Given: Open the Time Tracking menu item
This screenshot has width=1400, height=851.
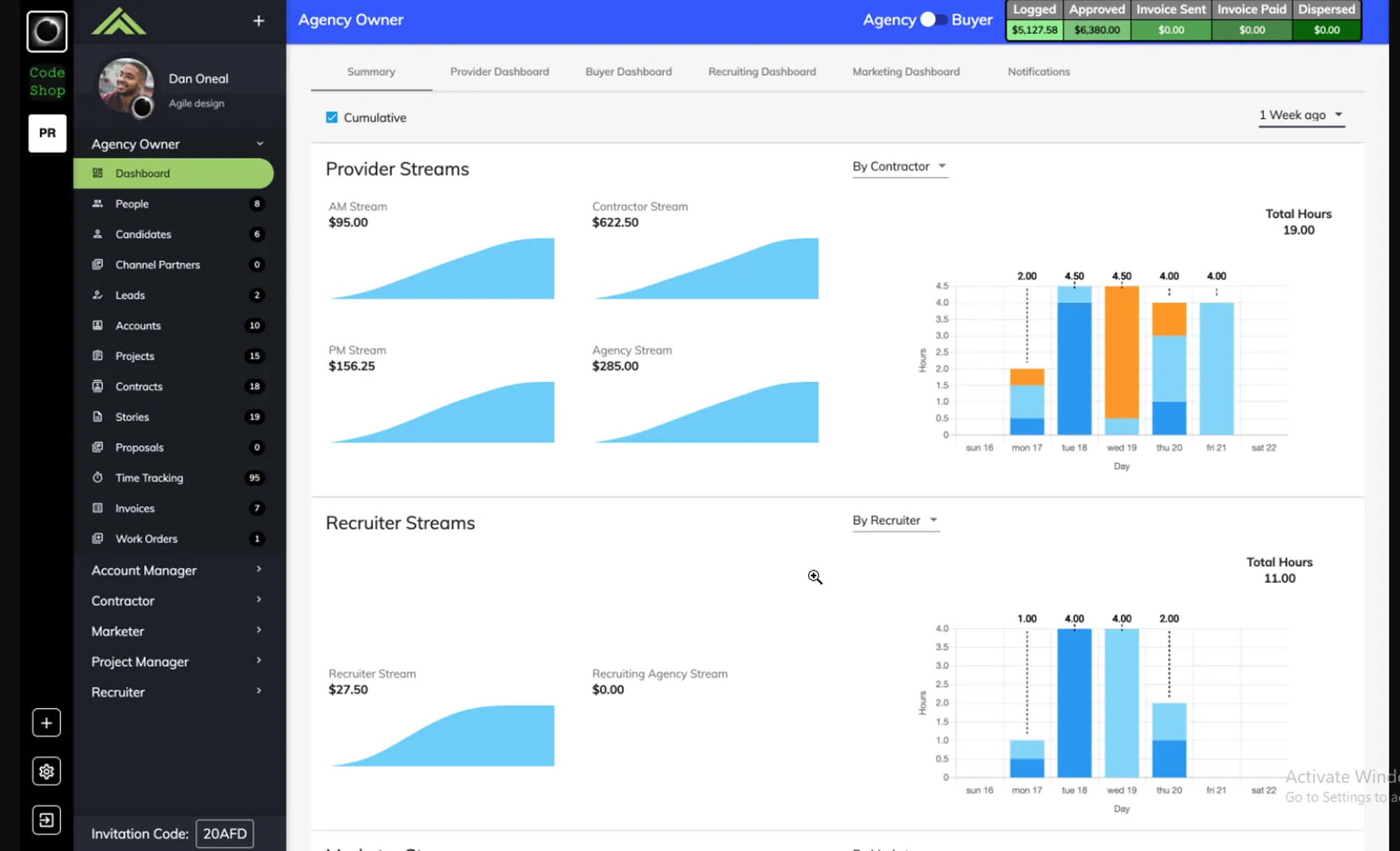Looking at the screenshot, I should pos(173,478).
